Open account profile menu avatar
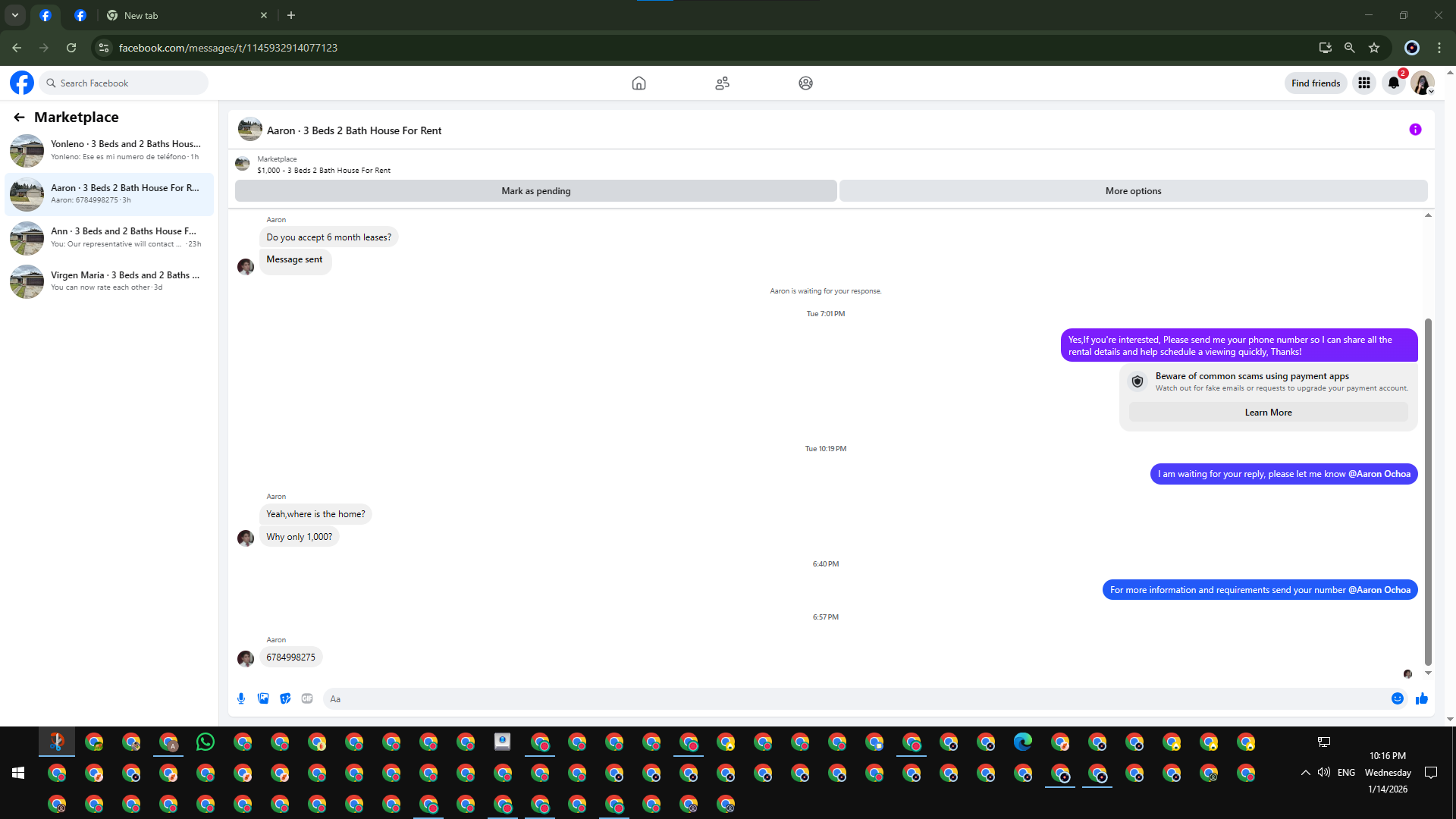The image size is (1456, 819). click(1423, 83)
